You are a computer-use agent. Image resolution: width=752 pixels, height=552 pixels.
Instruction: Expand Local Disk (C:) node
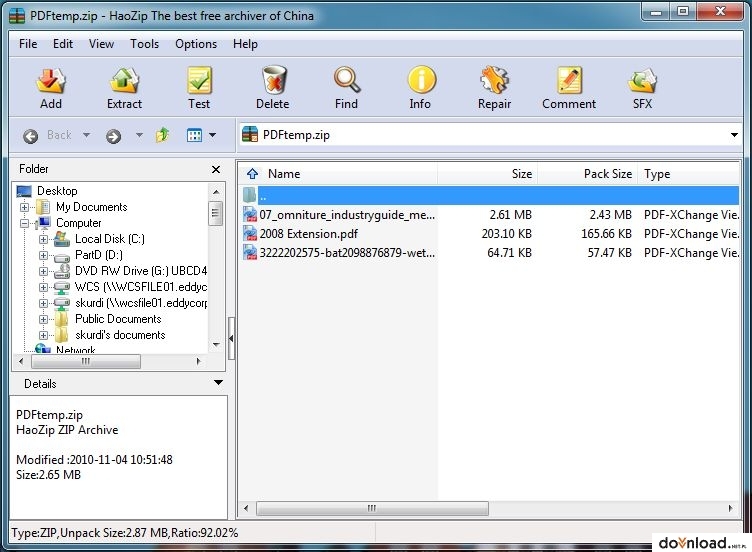click(x=44, y=239)
